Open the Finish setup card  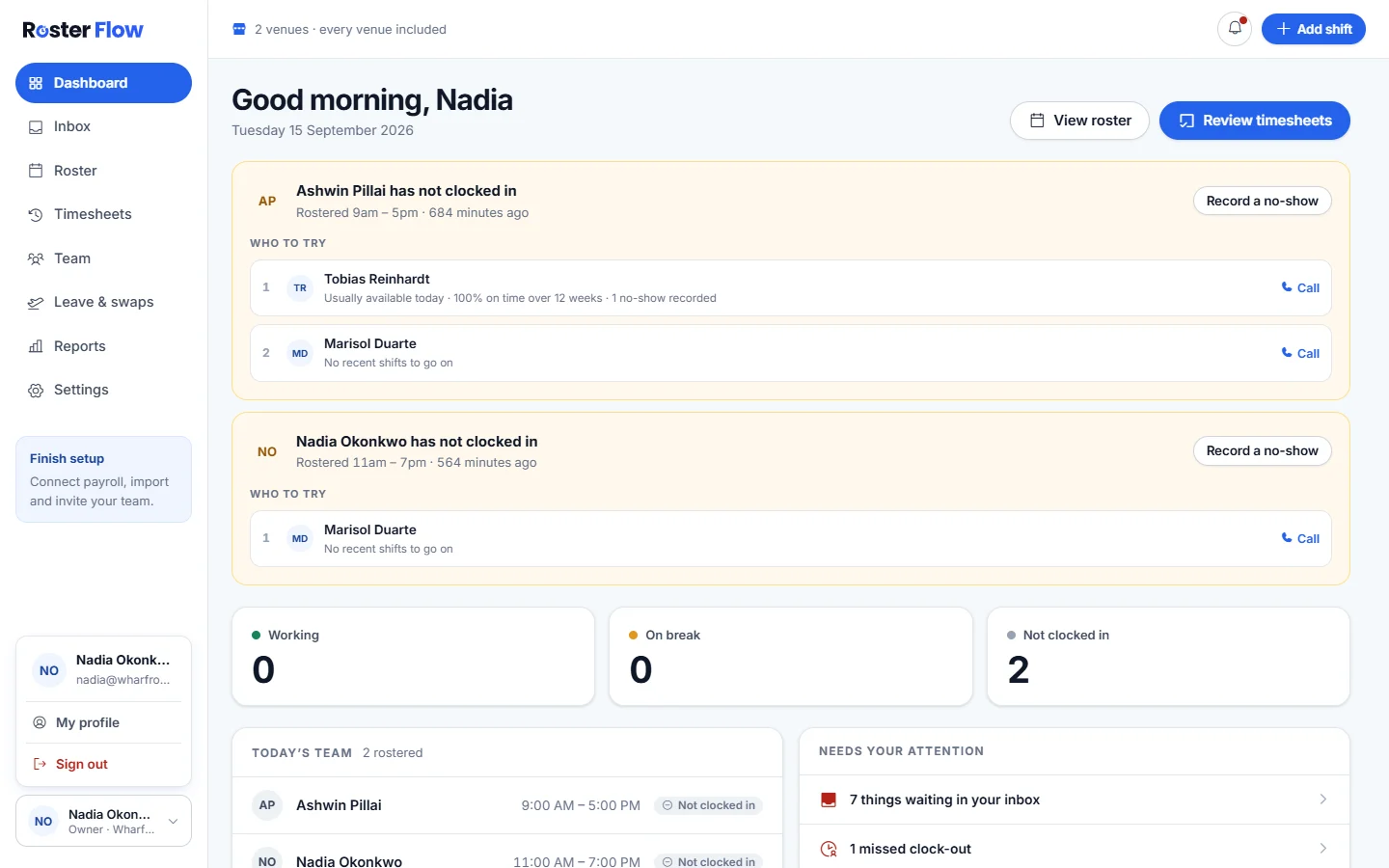tap(103, 479)
